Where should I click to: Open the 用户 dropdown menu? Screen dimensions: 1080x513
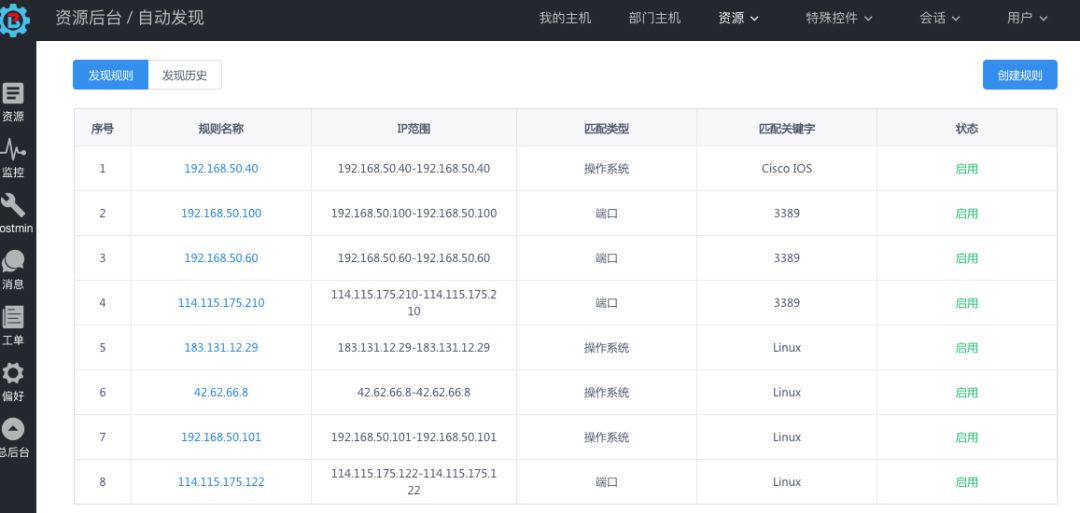(1027, 18)
